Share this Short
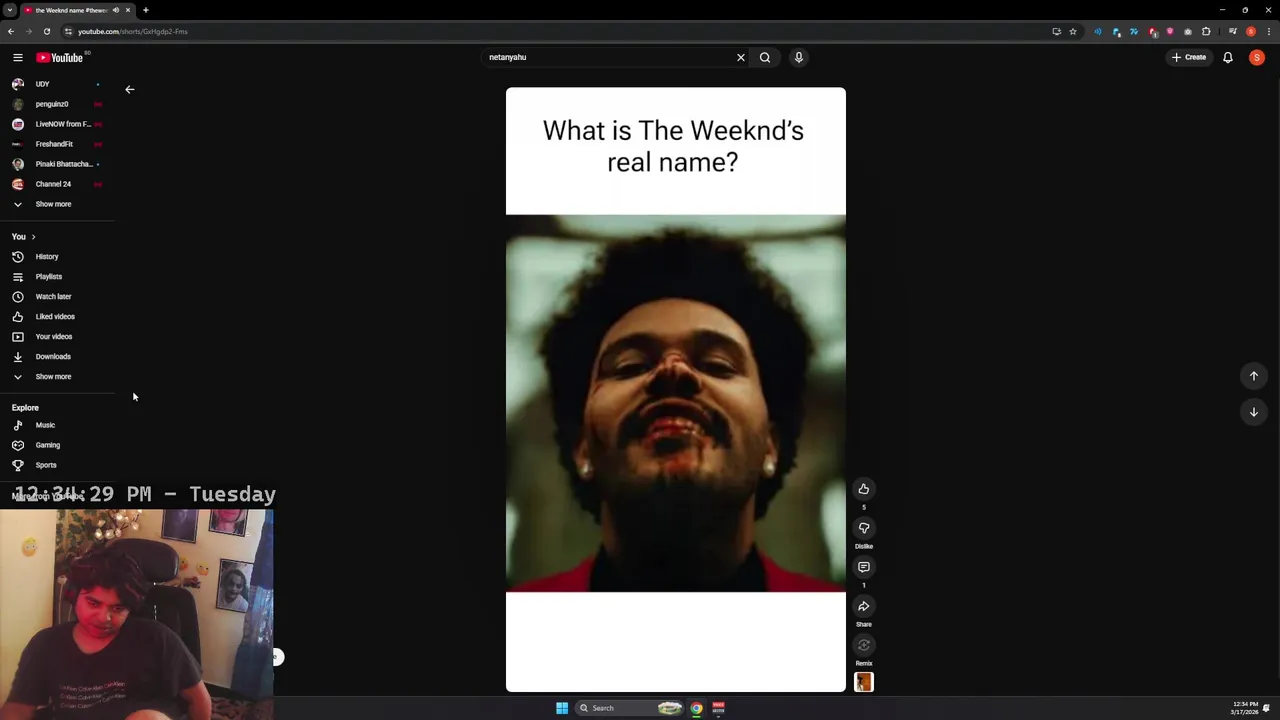The width and height of the screenshot is (1280, 720). coord(864,606)
